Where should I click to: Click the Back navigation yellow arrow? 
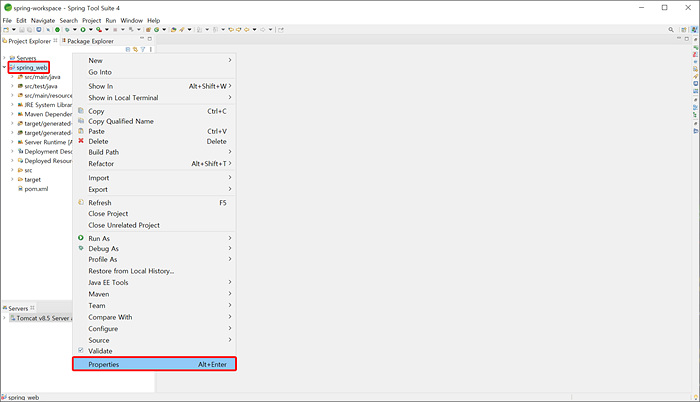pos(246,29)
